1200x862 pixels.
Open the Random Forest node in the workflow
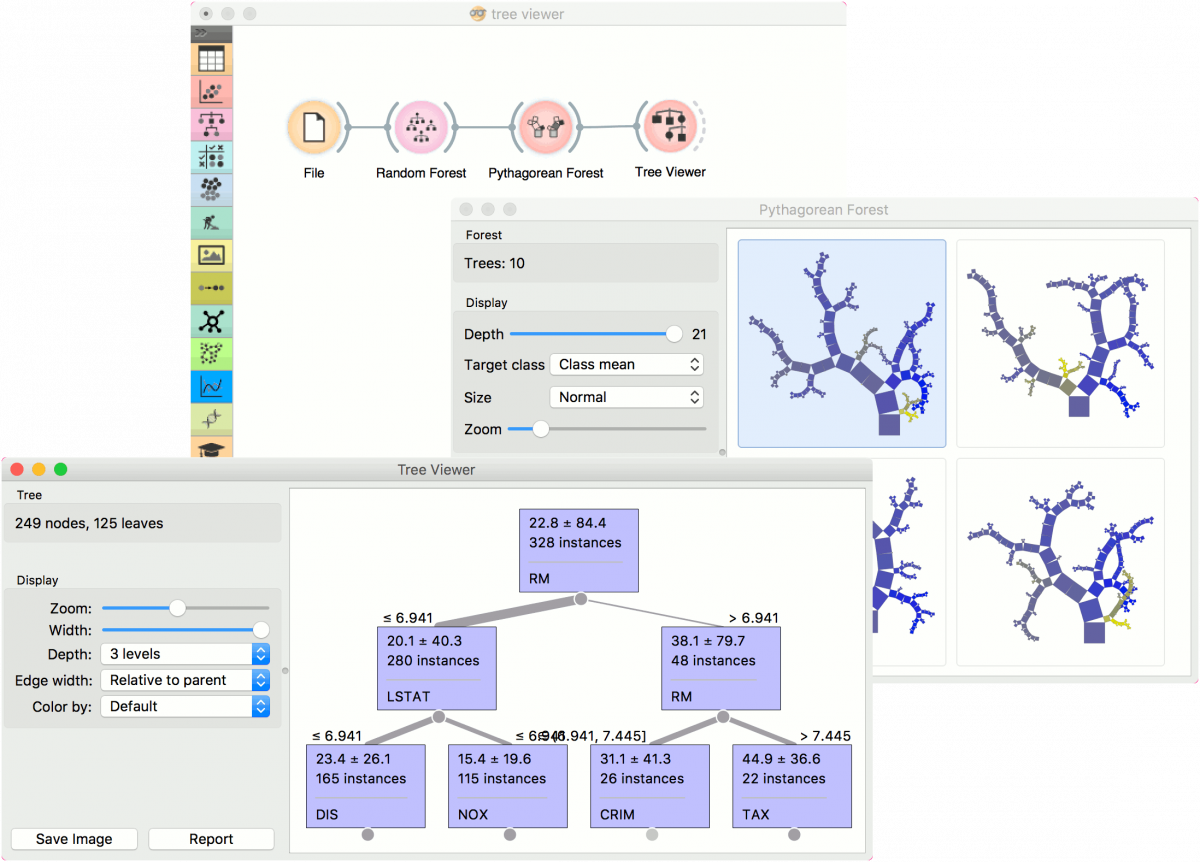pos(421,129)
